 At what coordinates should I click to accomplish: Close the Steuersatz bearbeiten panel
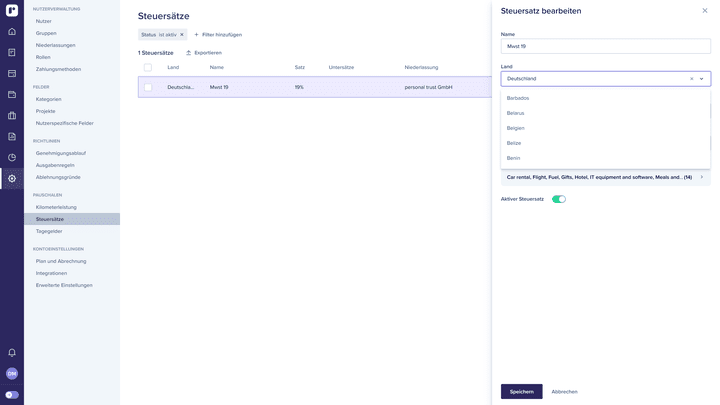(x=704, y=11)
